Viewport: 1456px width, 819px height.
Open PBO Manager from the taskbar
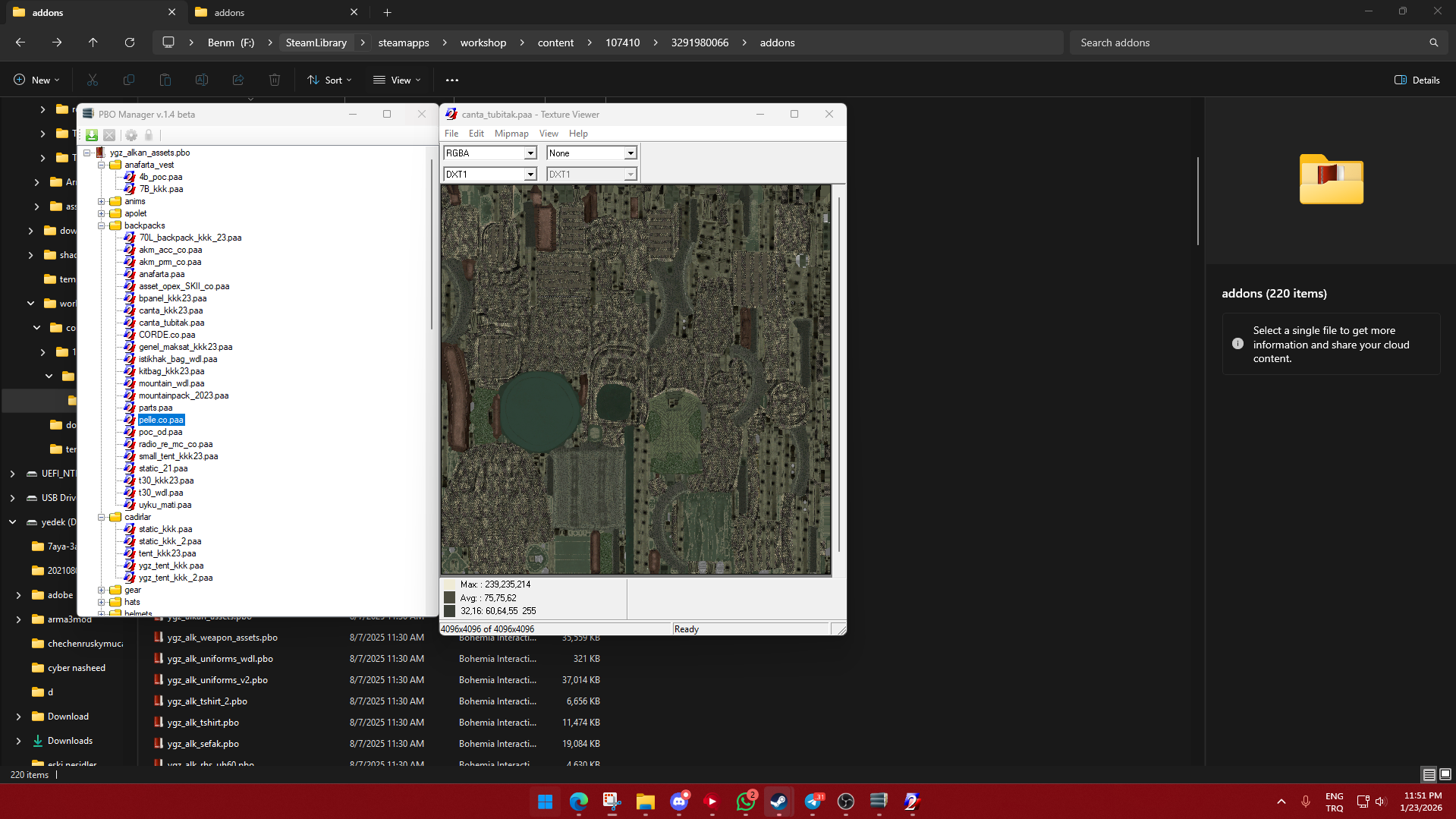coord(879,802)
